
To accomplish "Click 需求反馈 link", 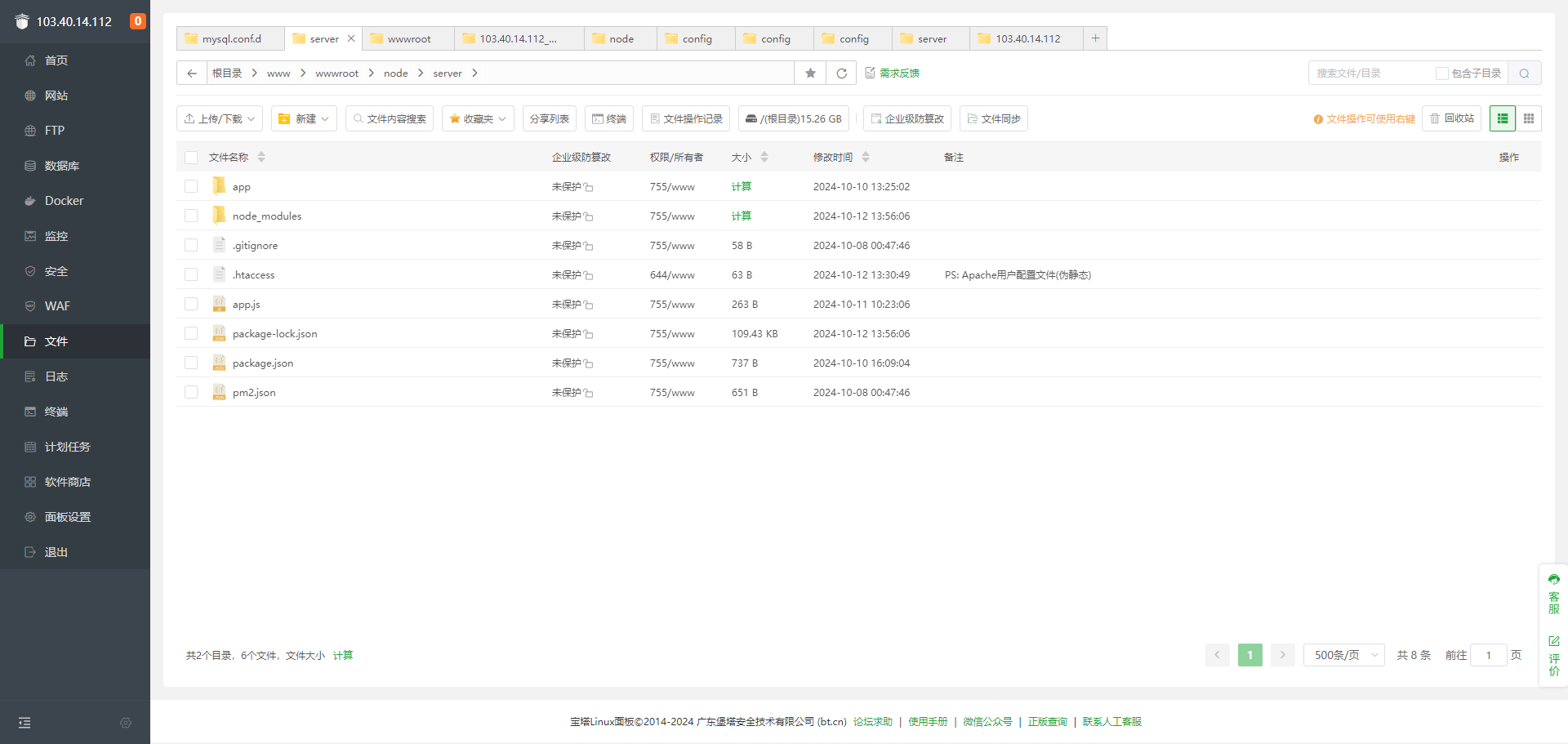I will 899,74.
